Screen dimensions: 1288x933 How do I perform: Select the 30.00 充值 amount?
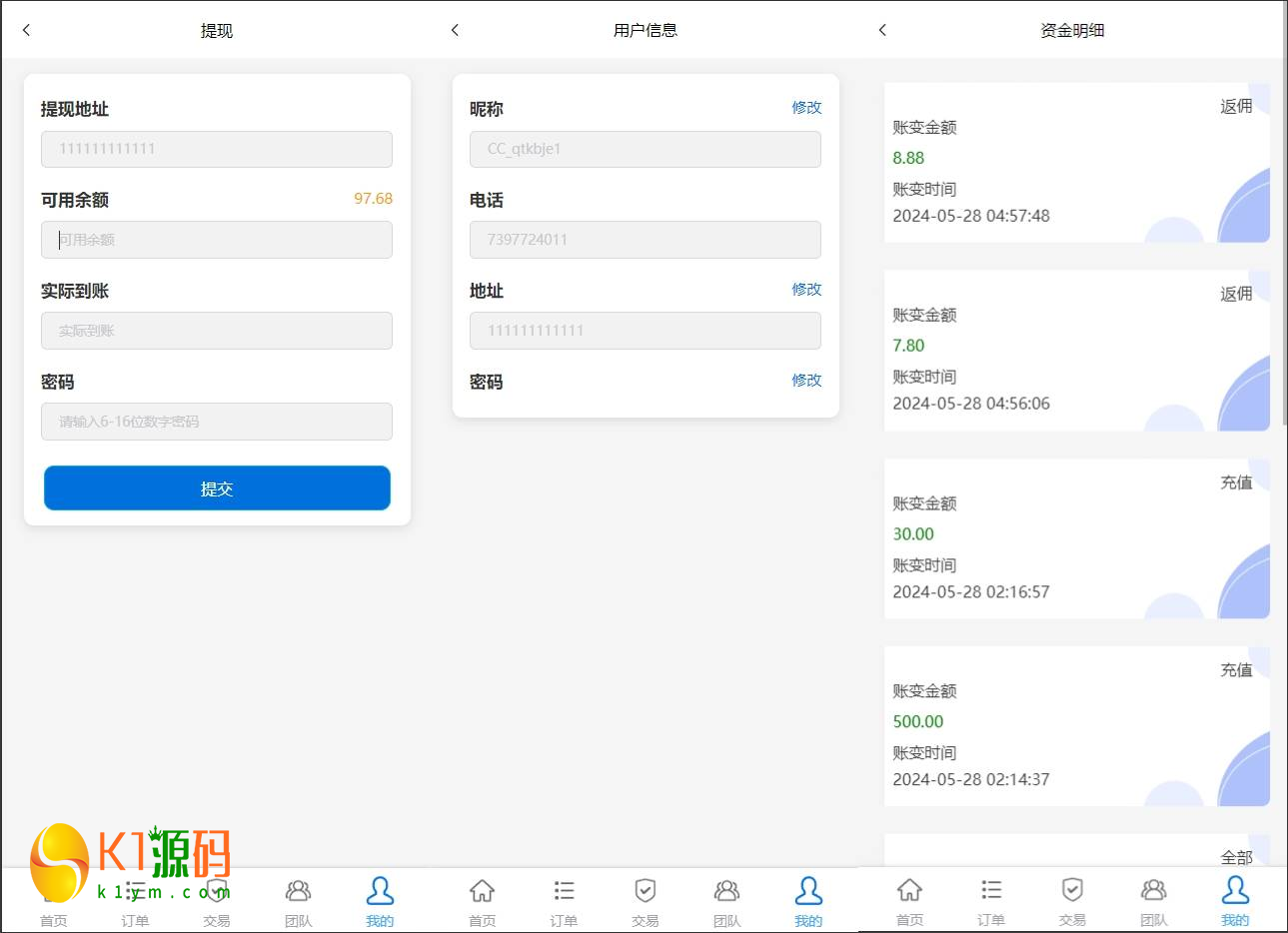(913, 534)
